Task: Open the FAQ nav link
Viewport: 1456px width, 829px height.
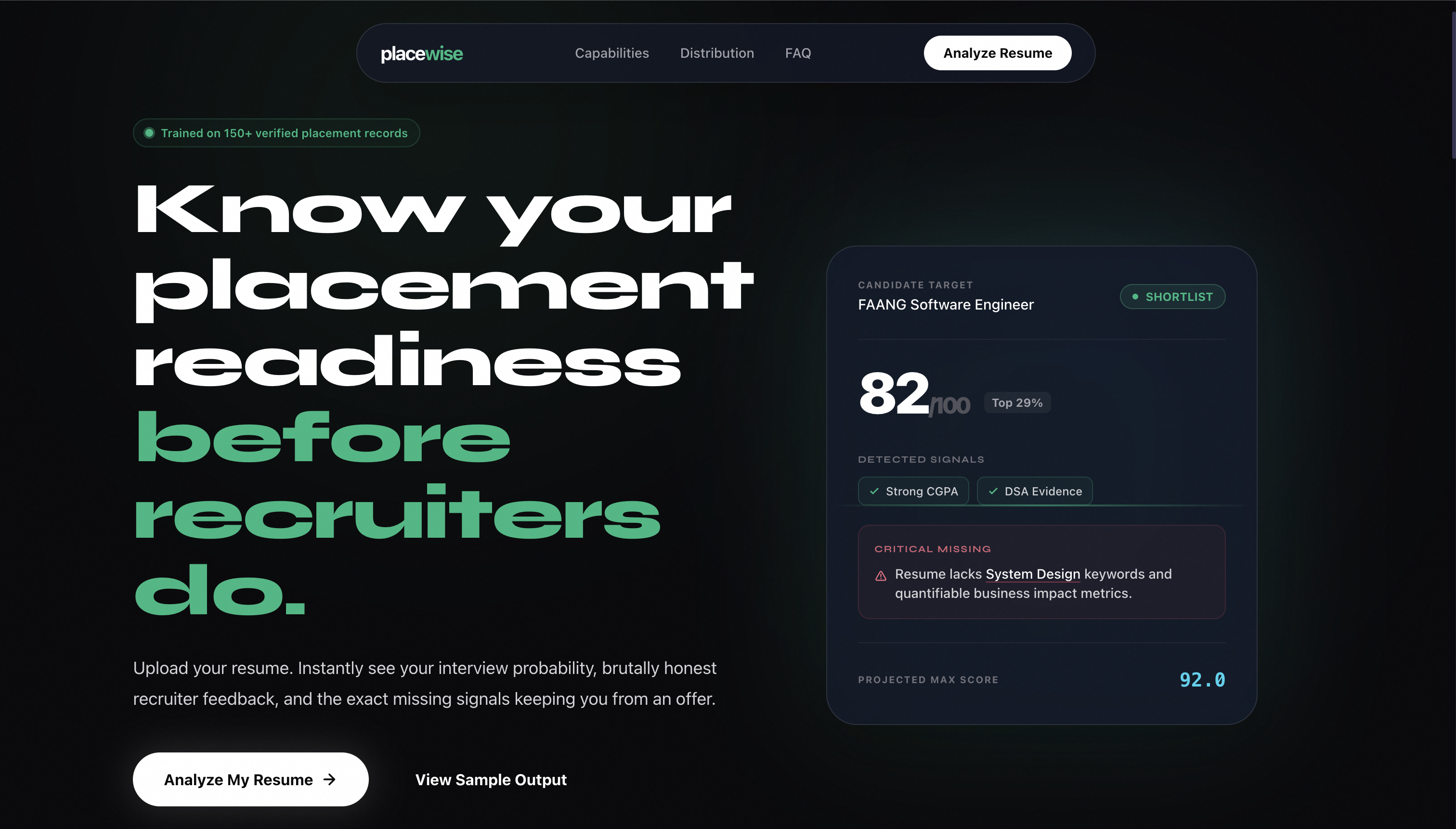Action: click(798, 53)
